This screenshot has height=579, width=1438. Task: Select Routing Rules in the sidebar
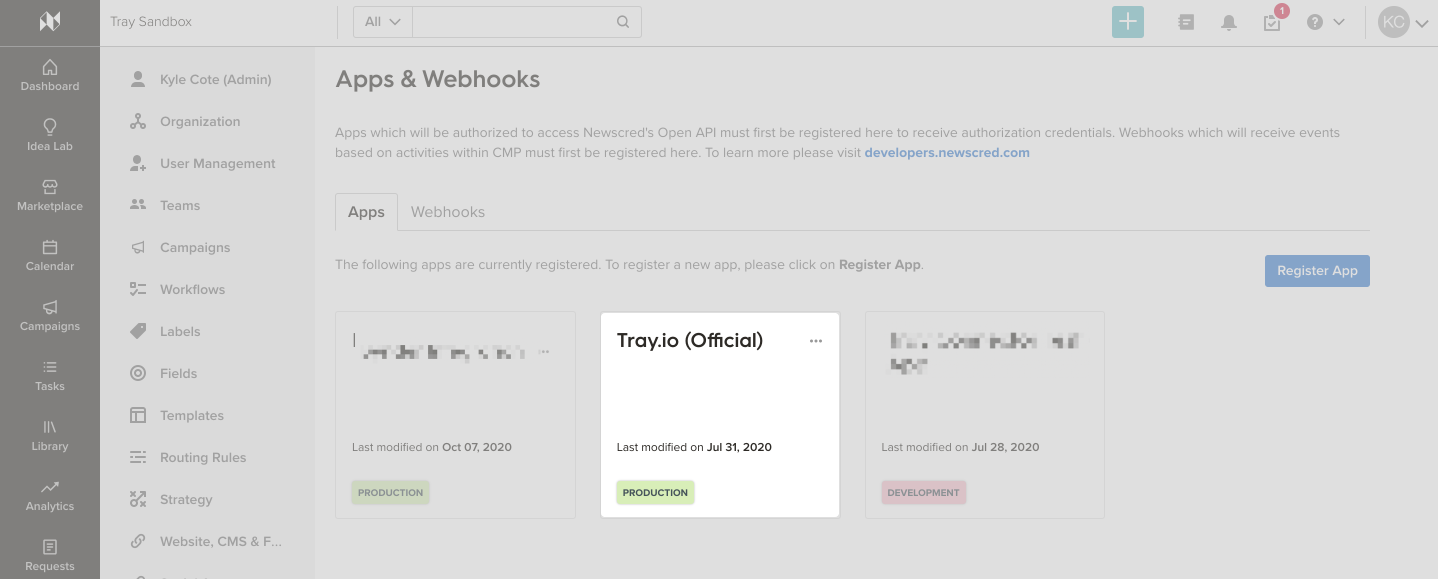[203, 457]
